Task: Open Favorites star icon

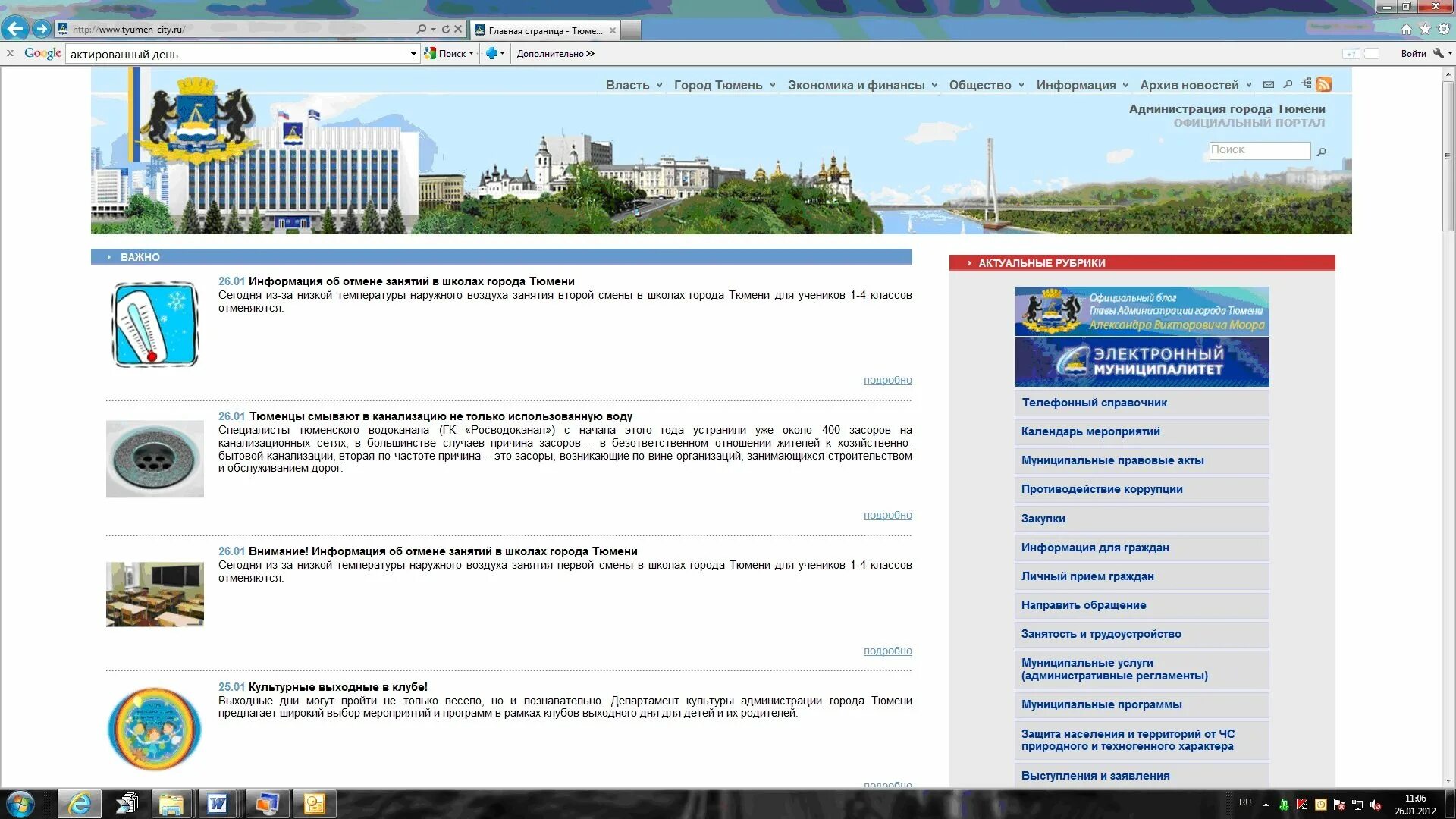Action: pyautogui.click(x=1425, y=29)
